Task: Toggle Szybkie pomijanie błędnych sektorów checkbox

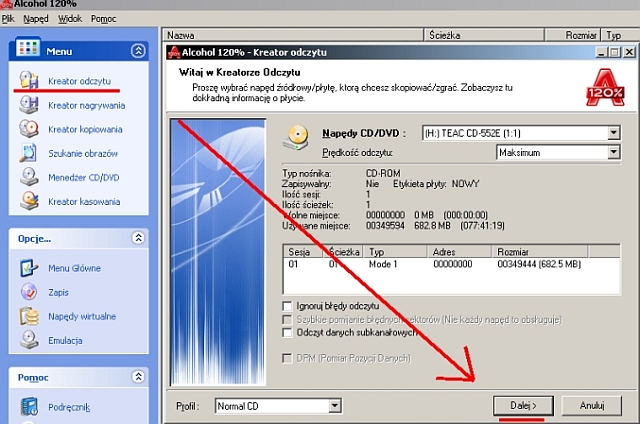Action: [x=287, y=319]
